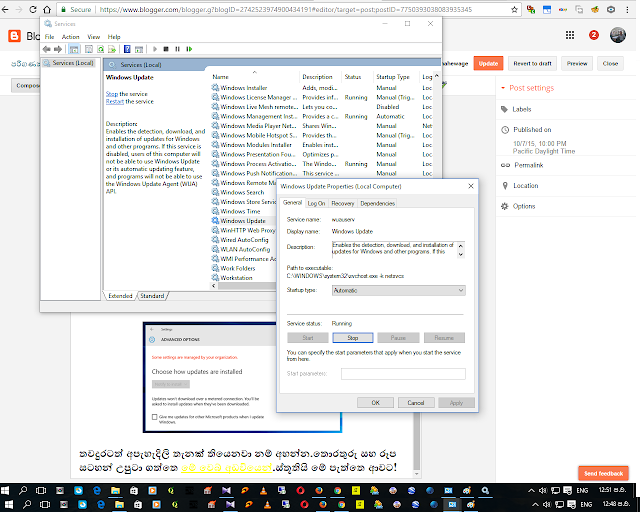The width and height of the screenshot is (640, 512).
Task: Click the orange Blogger logo
Action: pyautogui.click(x=14, y=36)
